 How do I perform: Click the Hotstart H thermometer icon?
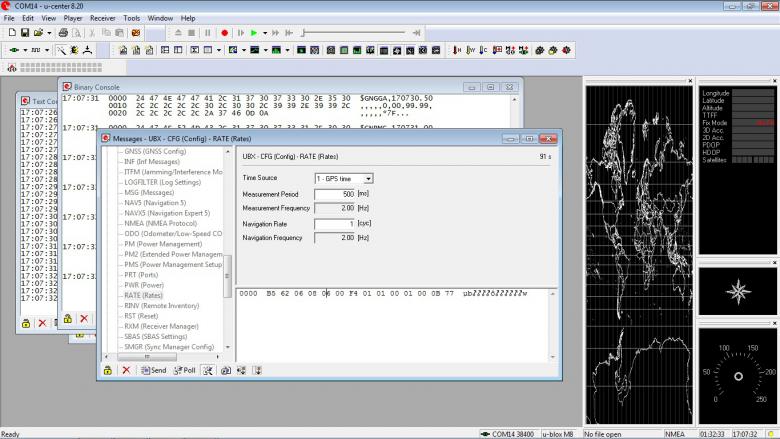[x=457, y=50]
